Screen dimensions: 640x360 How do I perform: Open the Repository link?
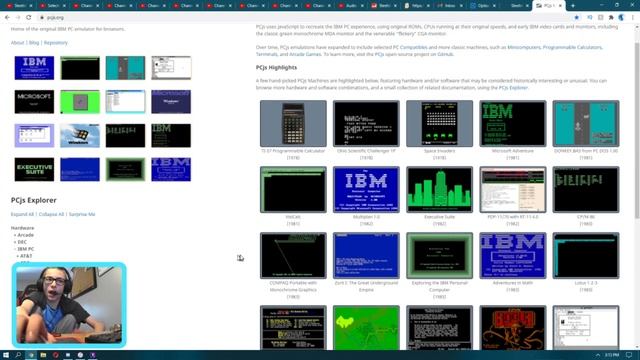point(56,42)
